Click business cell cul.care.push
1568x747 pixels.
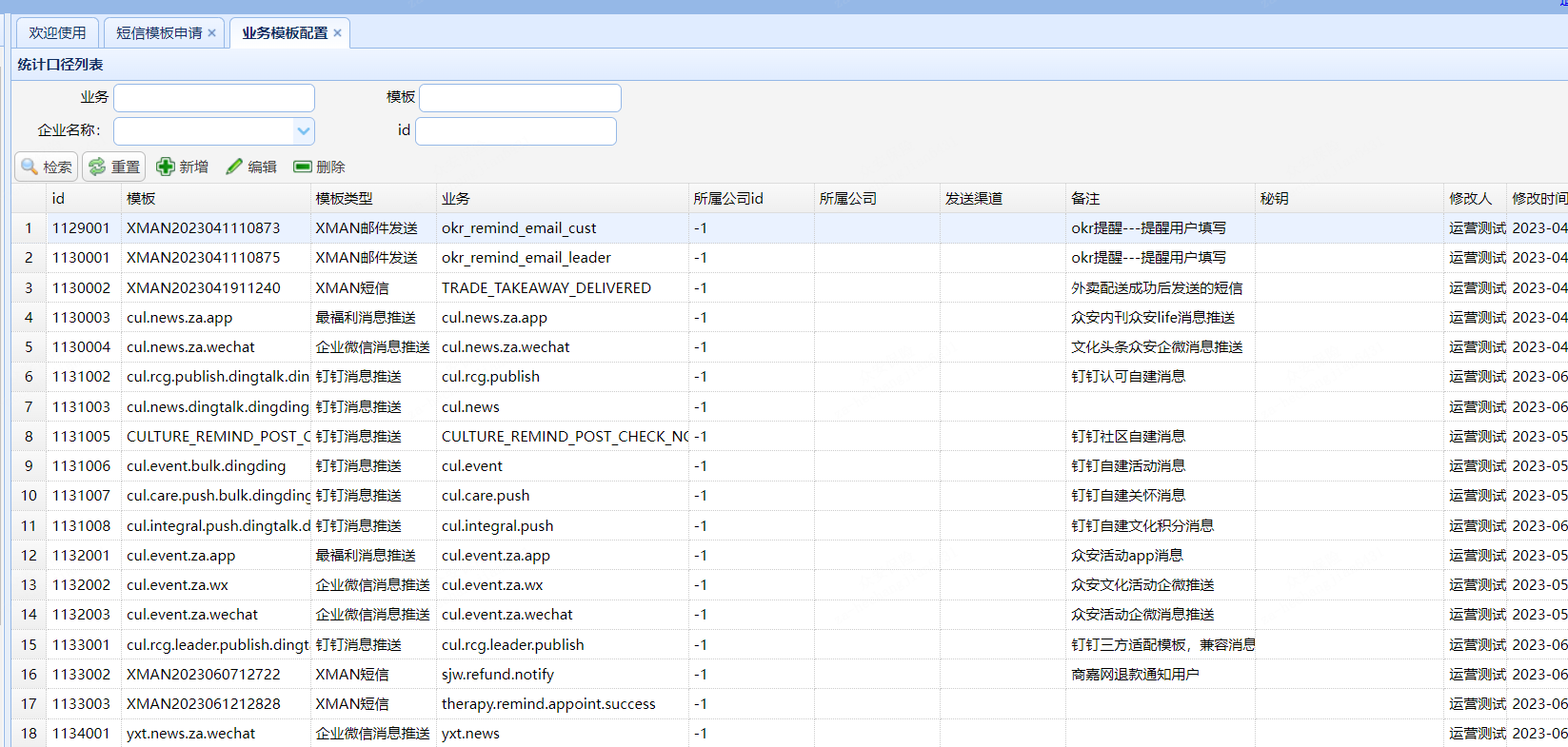(x=563, y=495)
